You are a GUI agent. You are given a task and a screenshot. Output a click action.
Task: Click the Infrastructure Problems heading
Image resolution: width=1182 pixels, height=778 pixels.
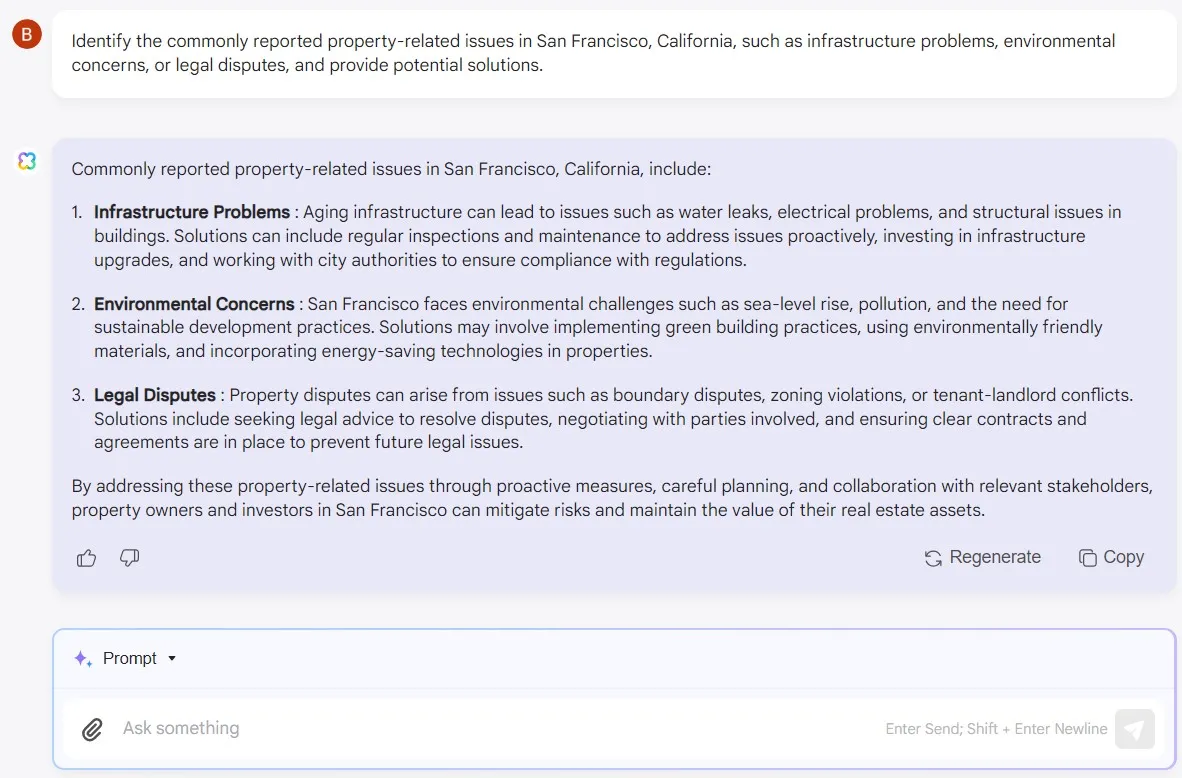pyautogui.click(x=192, y=212)
